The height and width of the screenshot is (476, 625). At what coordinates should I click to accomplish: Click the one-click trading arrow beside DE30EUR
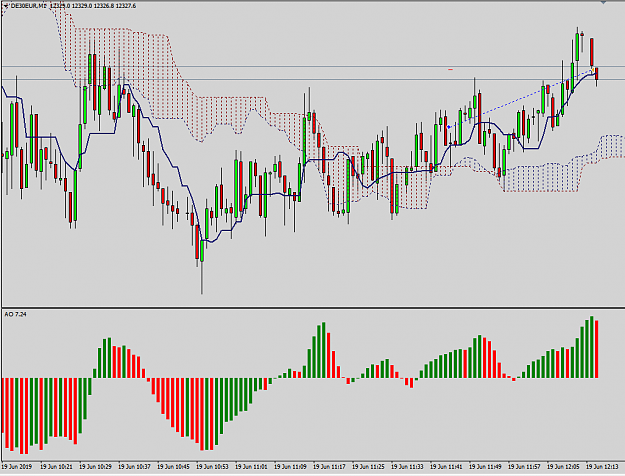pos(6,6)
